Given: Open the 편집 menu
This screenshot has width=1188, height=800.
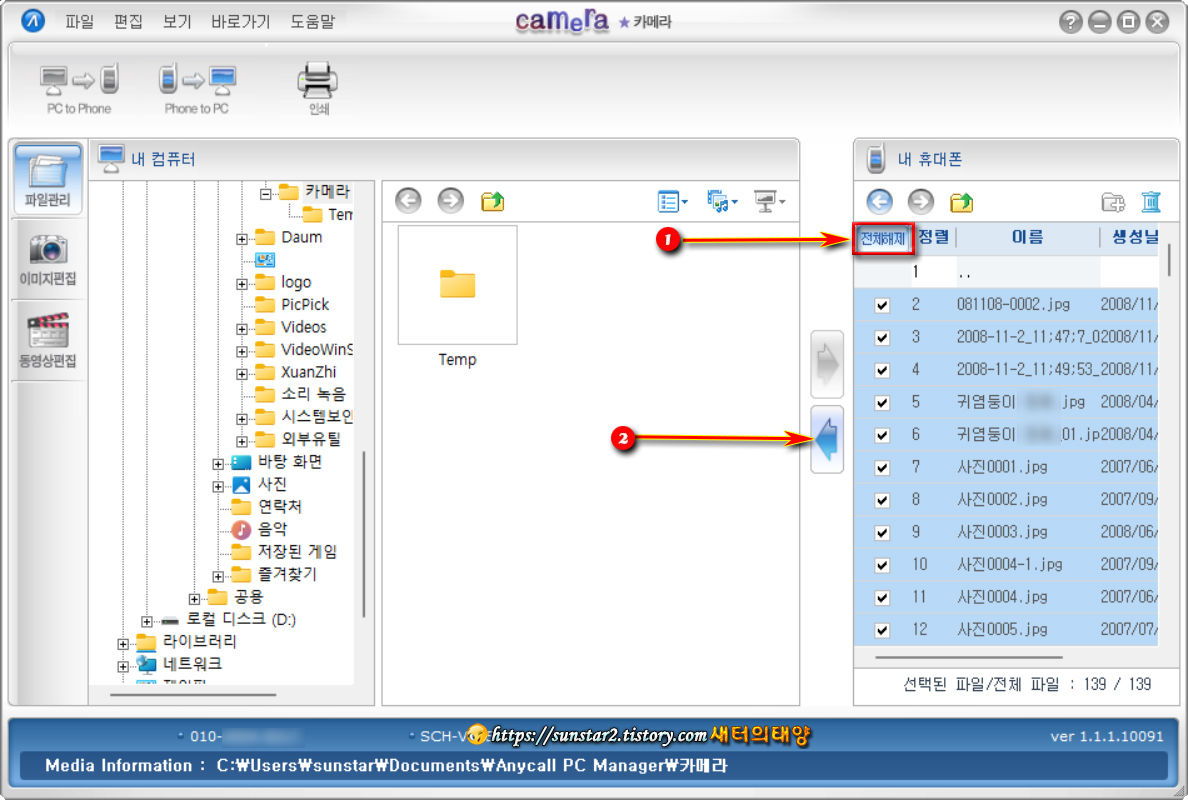Looking at the screenshot, I should (128, 21).
